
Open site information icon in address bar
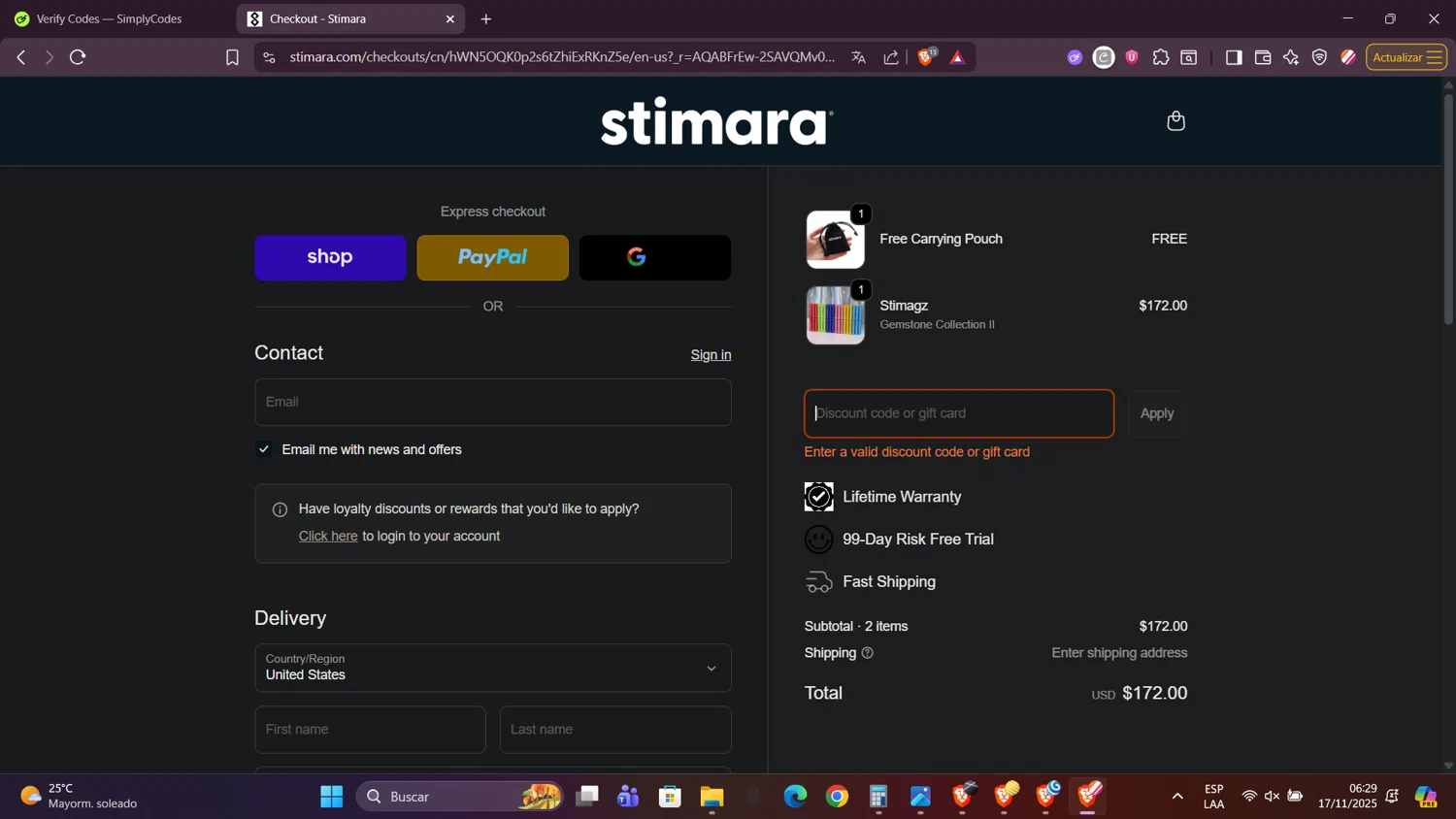(269, 57)
